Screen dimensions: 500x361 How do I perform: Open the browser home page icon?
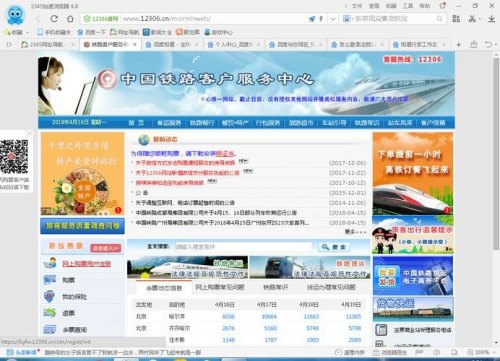click(70, 19)
